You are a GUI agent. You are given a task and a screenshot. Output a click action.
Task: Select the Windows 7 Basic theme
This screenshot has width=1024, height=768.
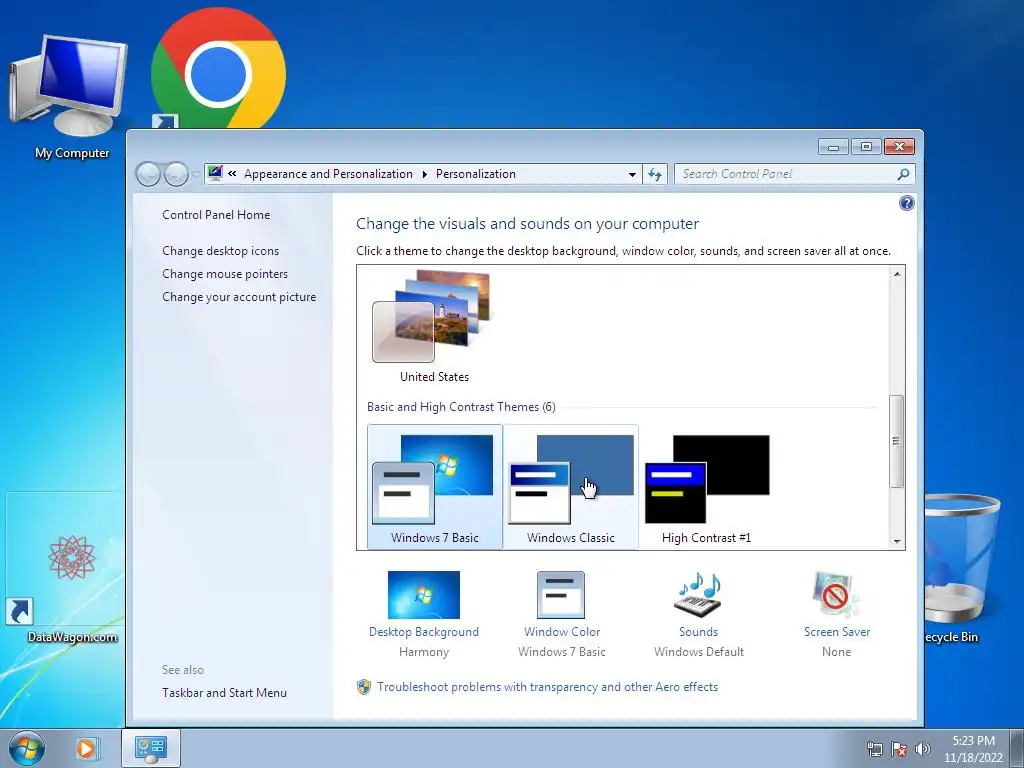(435, 487)
